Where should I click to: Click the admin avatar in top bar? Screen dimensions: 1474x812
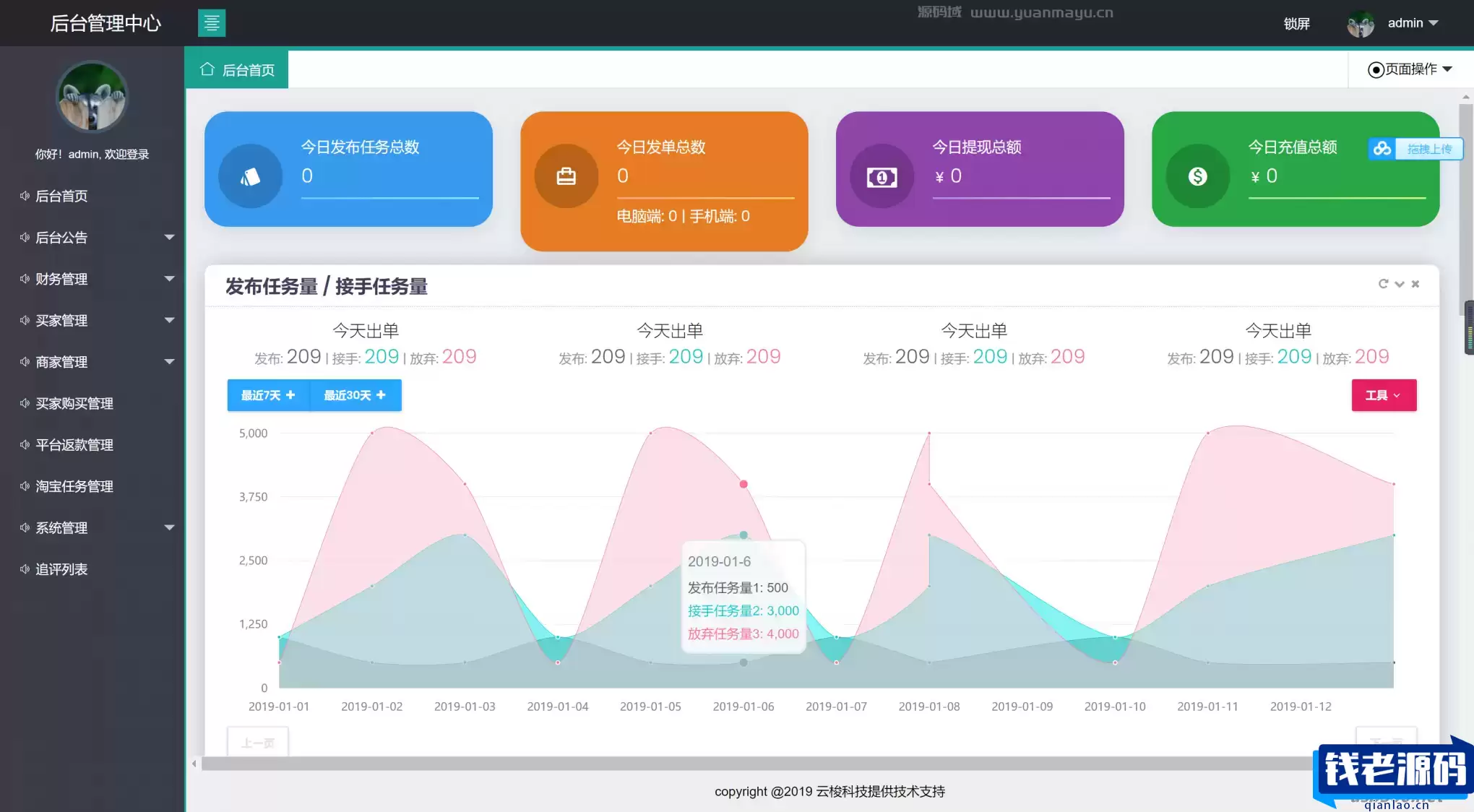(1361, 24)
